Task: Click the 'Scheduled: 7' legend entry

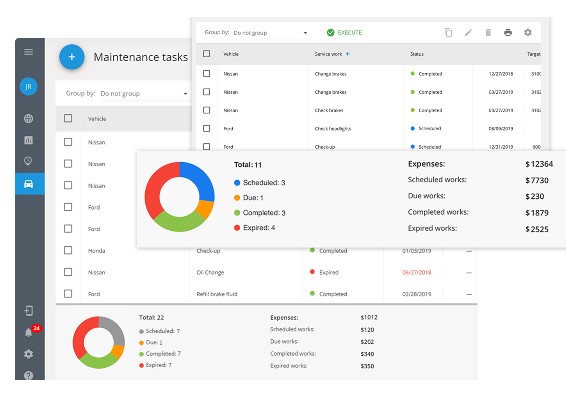Action: [x=159, y=331]
